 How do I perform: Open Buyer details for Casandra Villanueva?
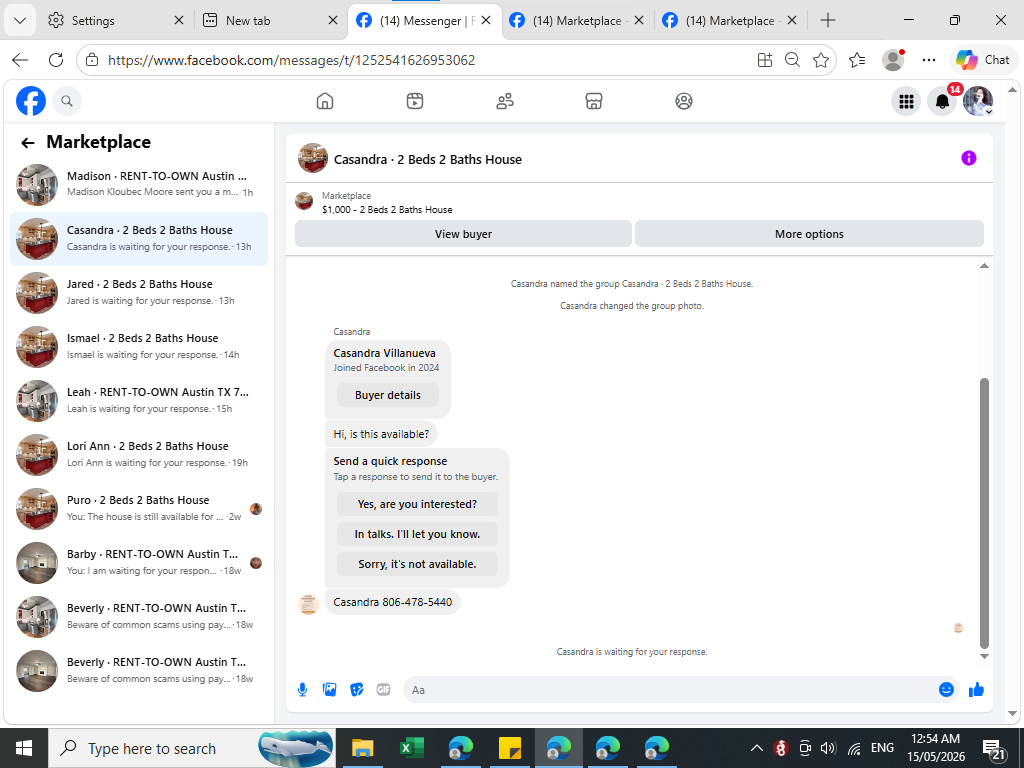click(x=388, y=395)
